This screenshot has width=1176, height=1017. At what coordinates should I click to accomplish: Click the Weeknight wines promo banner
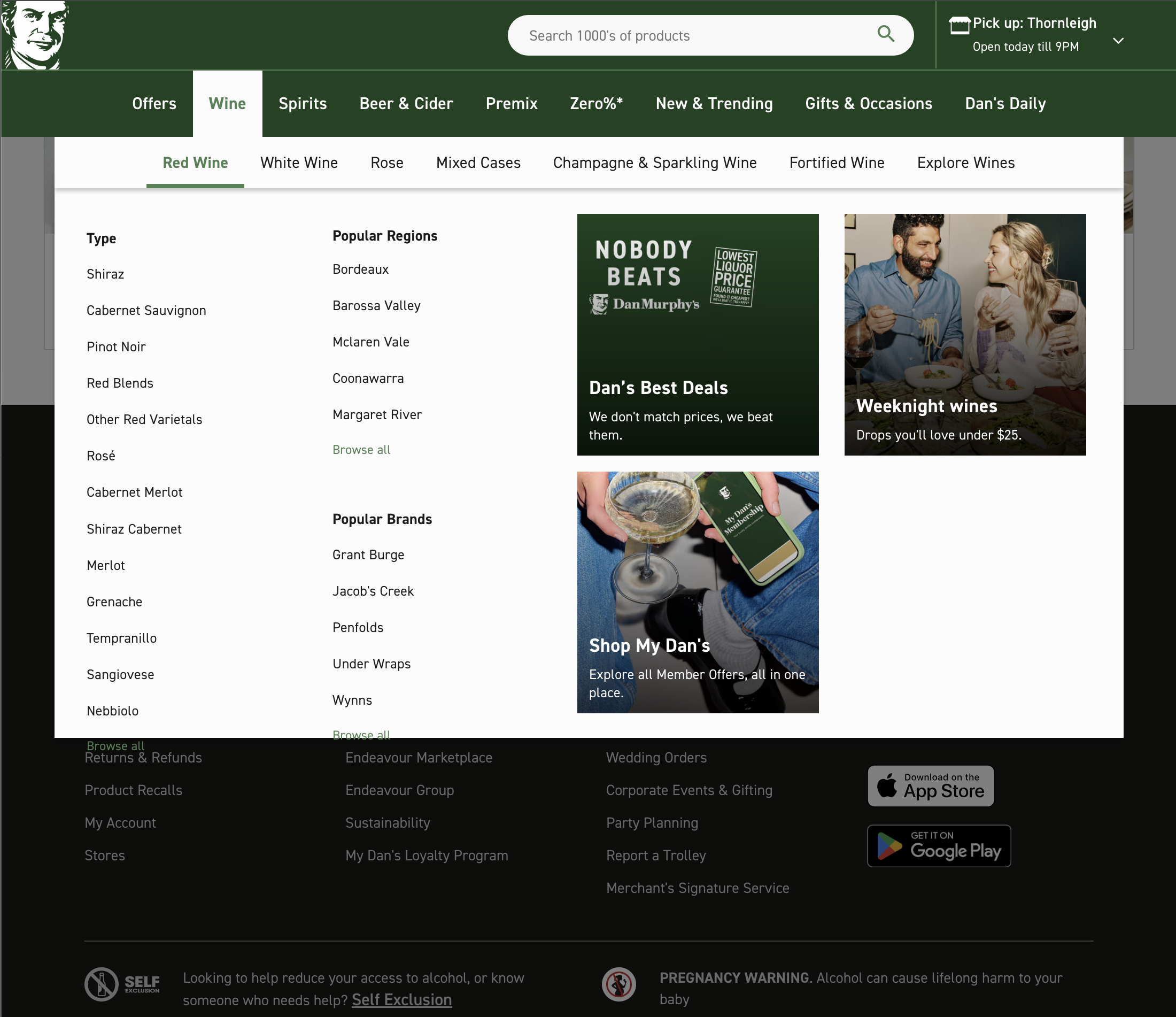coord(964,335)
